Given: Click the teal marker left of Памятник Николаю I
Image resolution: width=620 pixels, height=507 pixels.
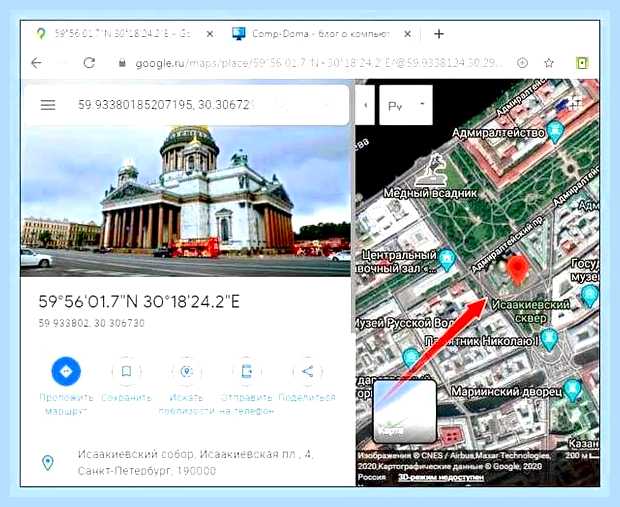Looking at the screenshot, I should click(410, 357).
